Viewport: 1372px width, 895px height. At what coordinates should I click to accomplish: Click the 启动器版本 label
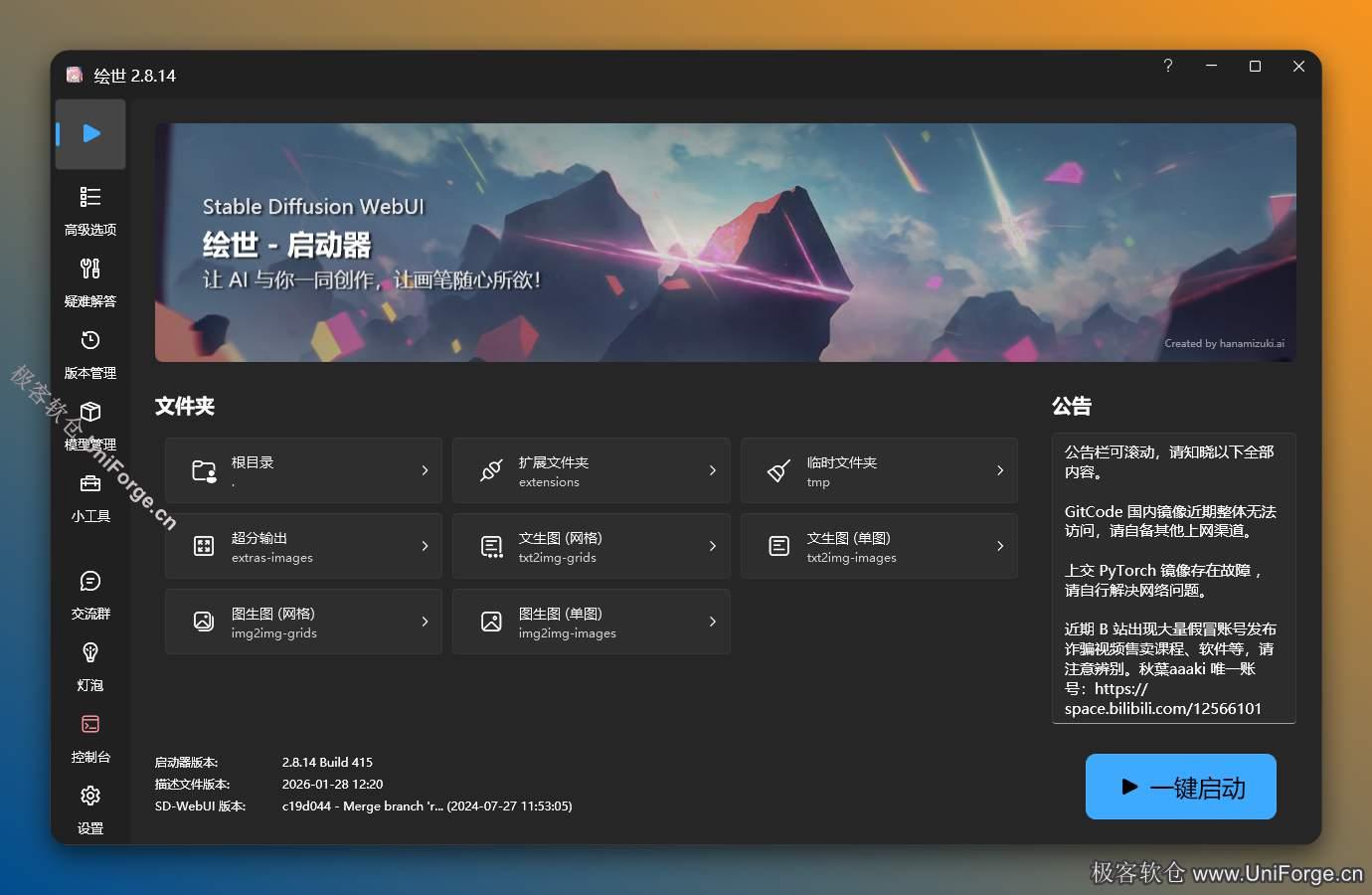click(x=186, y=763)
